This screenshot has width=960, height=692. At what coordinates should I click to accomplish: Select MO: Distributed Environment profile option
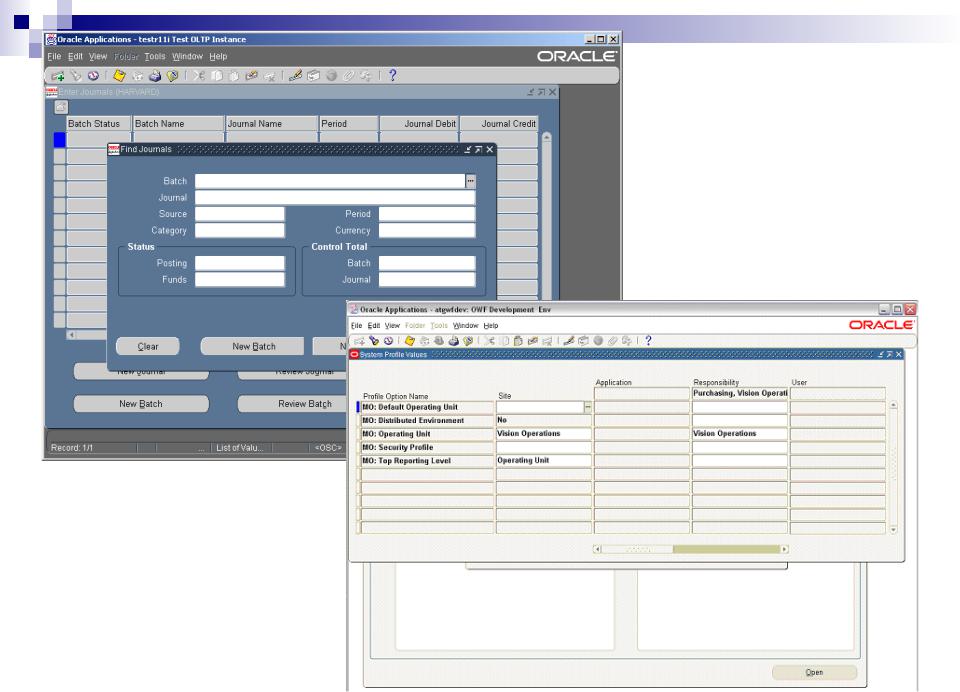[x=427, y=420]
